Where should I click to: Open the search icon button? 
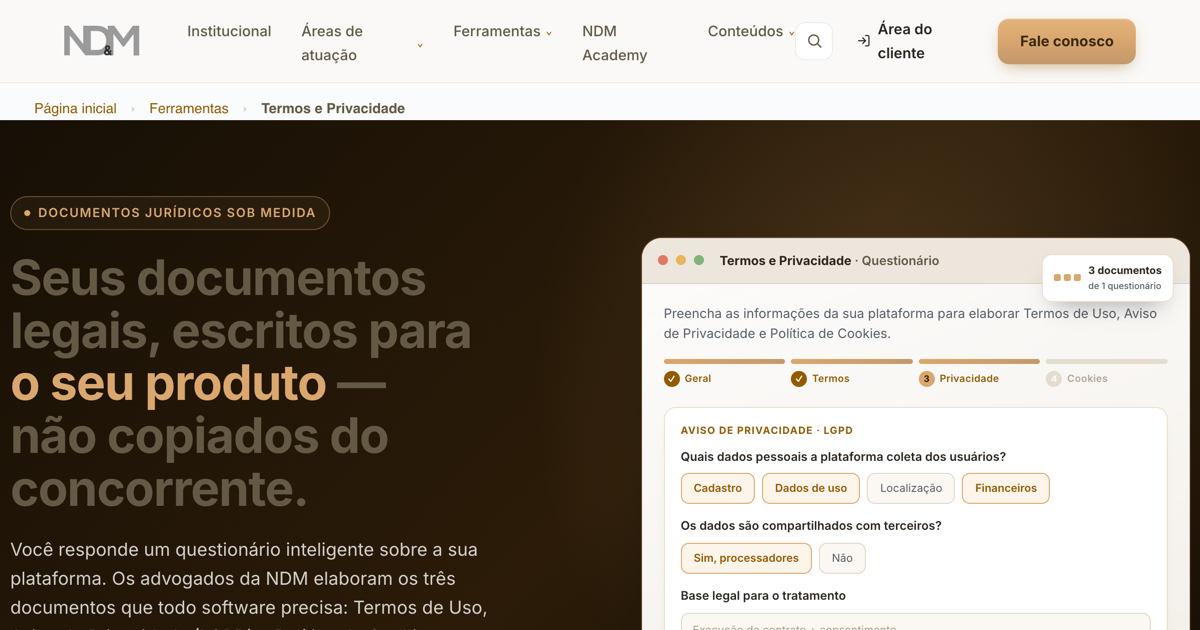[x=814, y=41]
